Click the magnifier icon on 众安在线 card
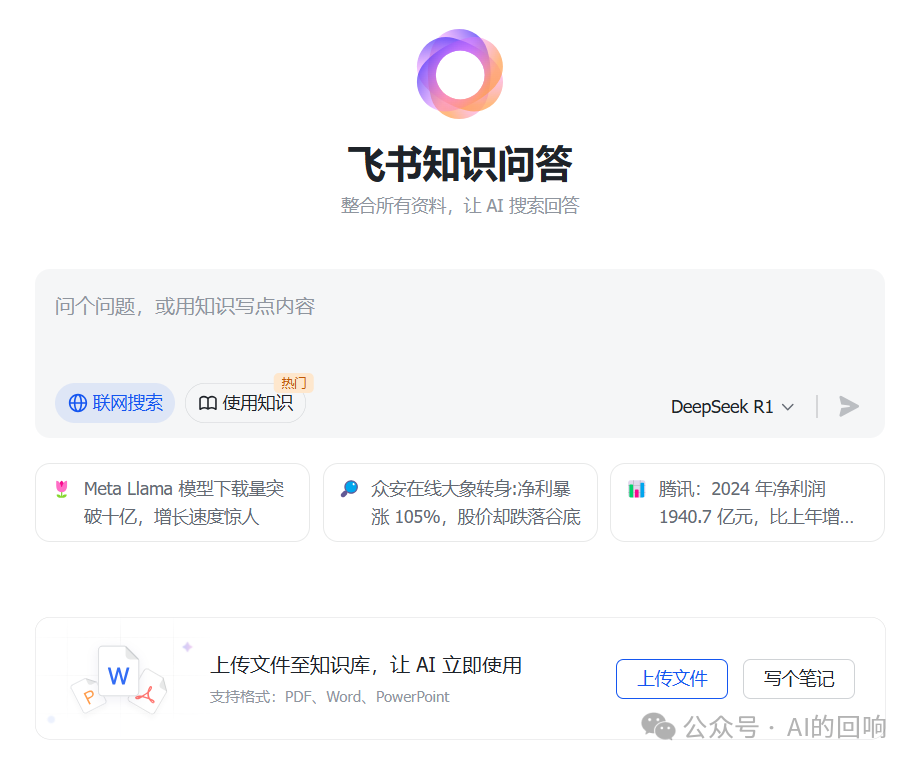Image resolution: width=916 pixels, height=764 pixels. pyautogui.click(x=349, y=488)
